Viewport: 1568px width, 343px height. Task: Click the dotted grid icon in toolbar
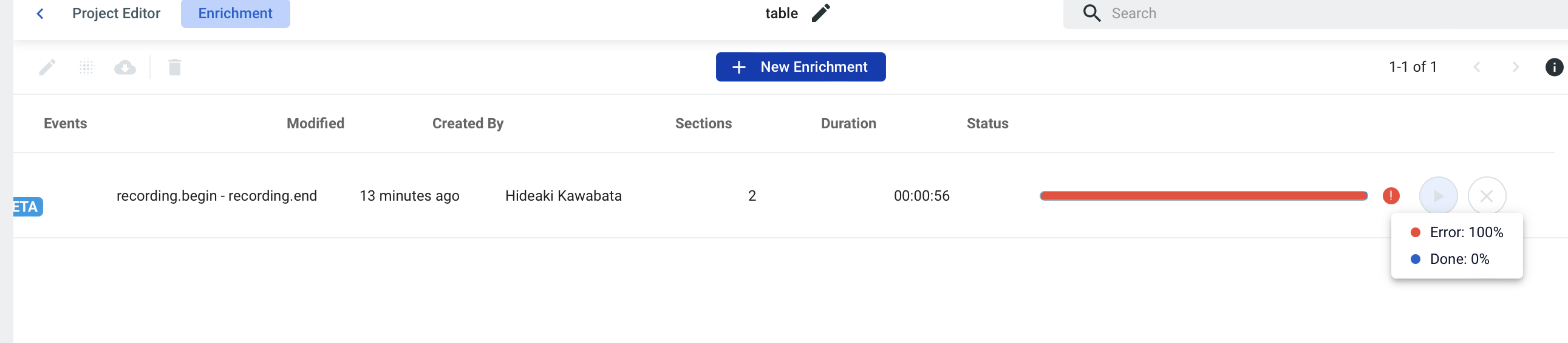[86, 67]
